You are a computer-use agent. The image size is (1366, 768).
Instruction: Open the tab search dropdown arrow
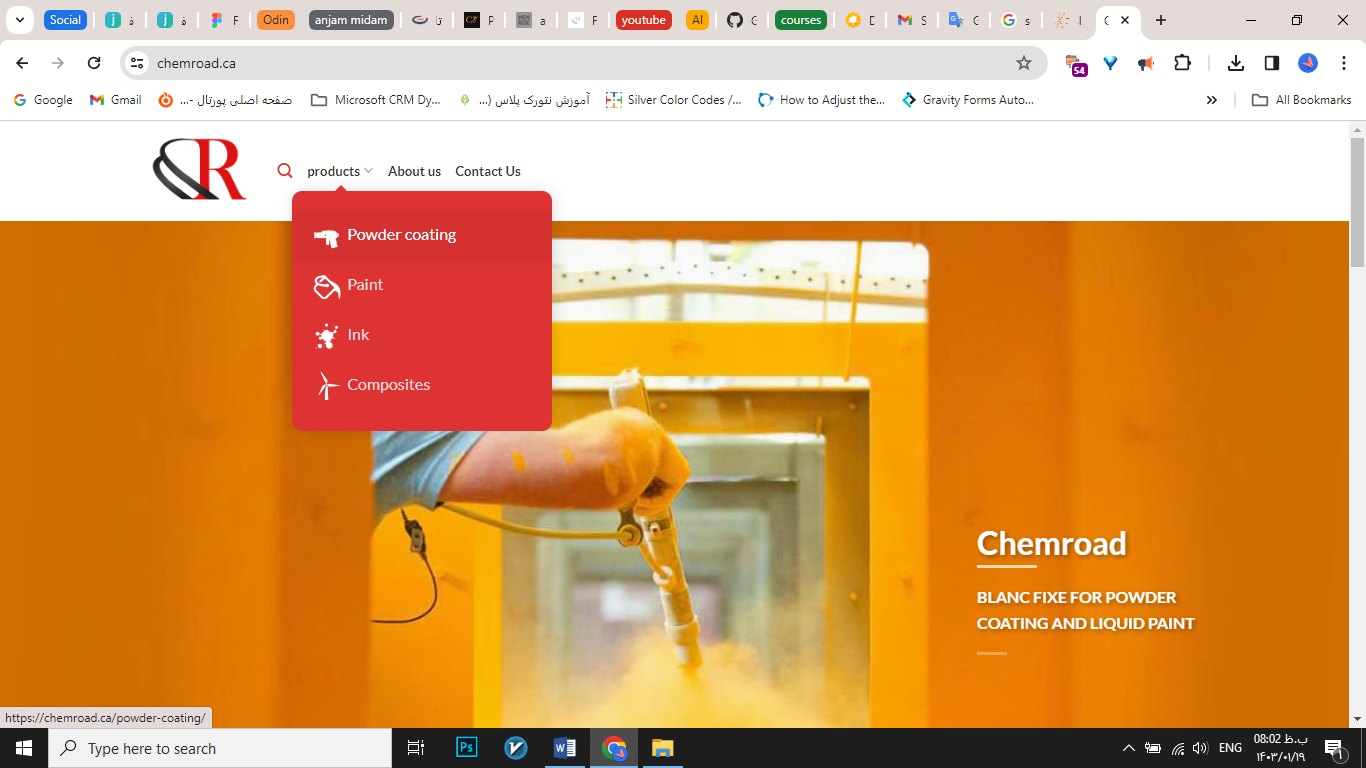click(19, 20)
